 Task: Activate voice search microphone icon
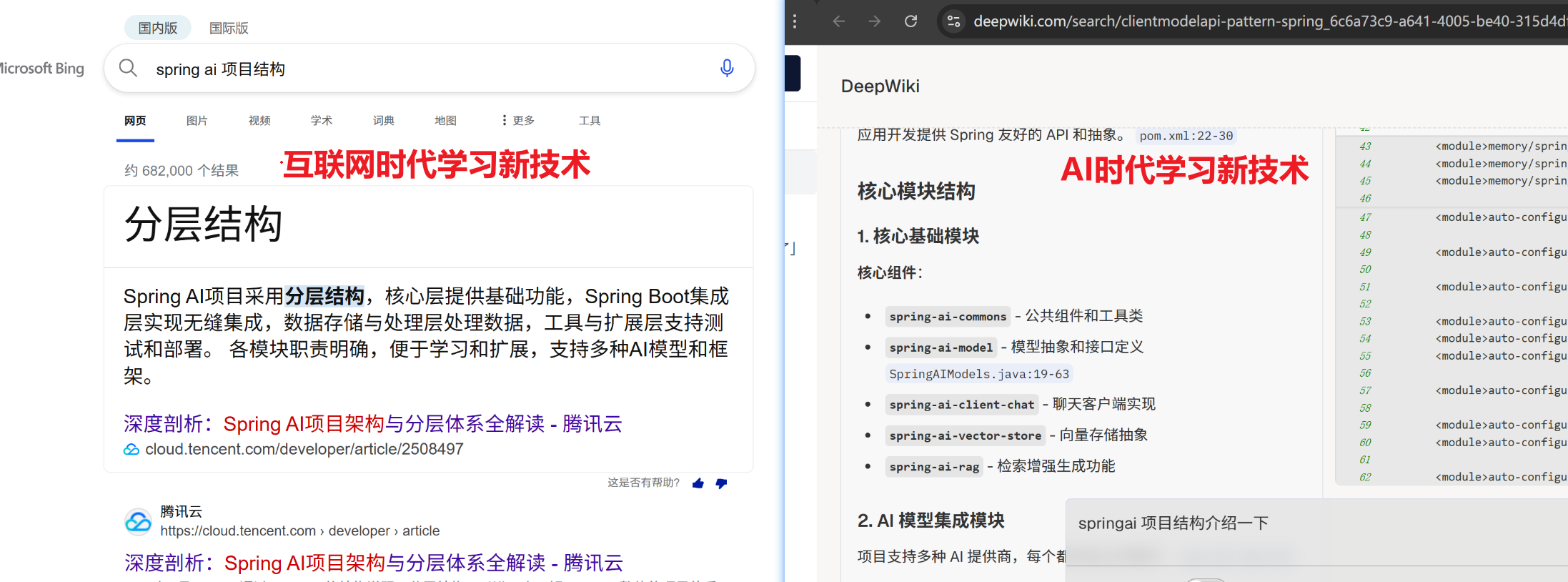coord(726,68)
